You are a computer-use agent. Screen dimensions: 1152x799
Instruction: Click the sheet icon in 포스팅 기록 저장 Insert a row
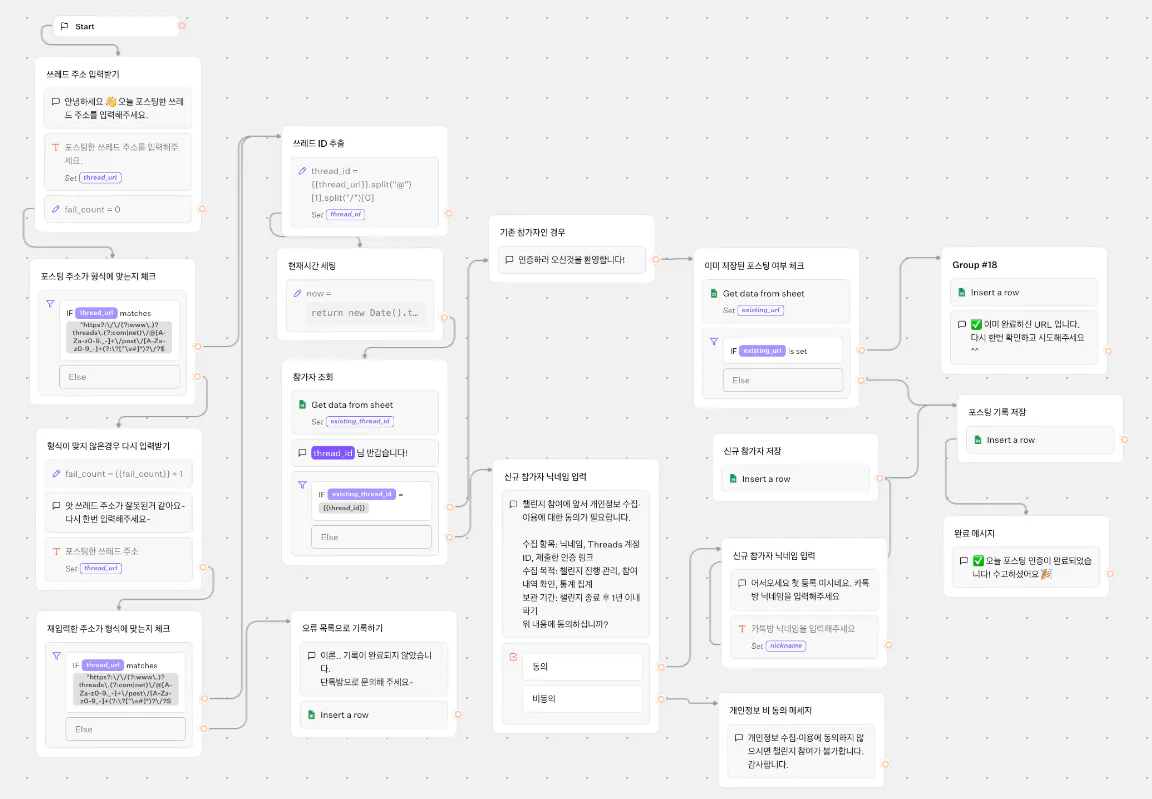tap(978, 440)
